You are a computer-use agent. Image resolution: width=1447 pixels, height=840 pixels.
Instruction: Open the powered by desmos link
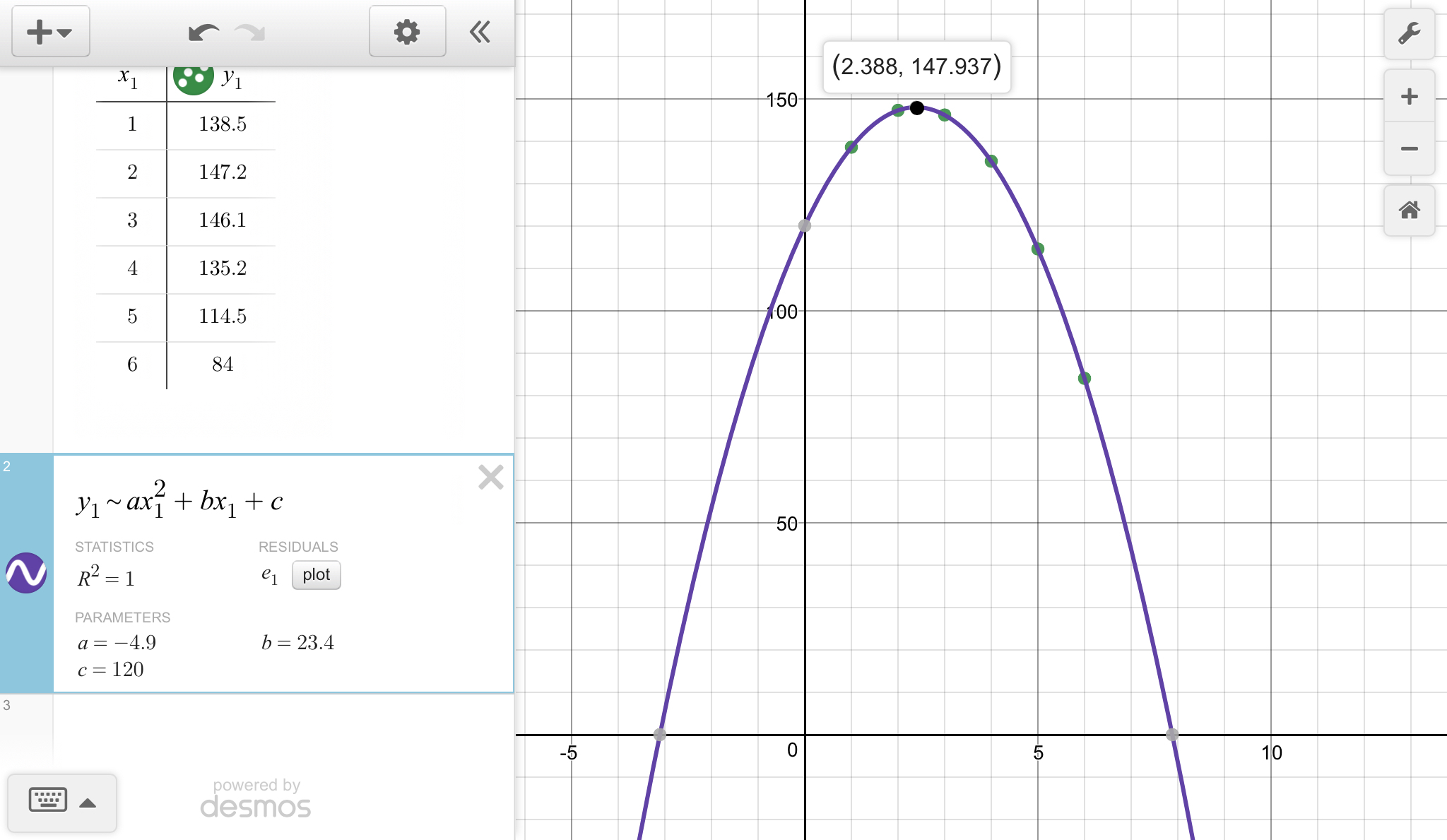point(256,799)
